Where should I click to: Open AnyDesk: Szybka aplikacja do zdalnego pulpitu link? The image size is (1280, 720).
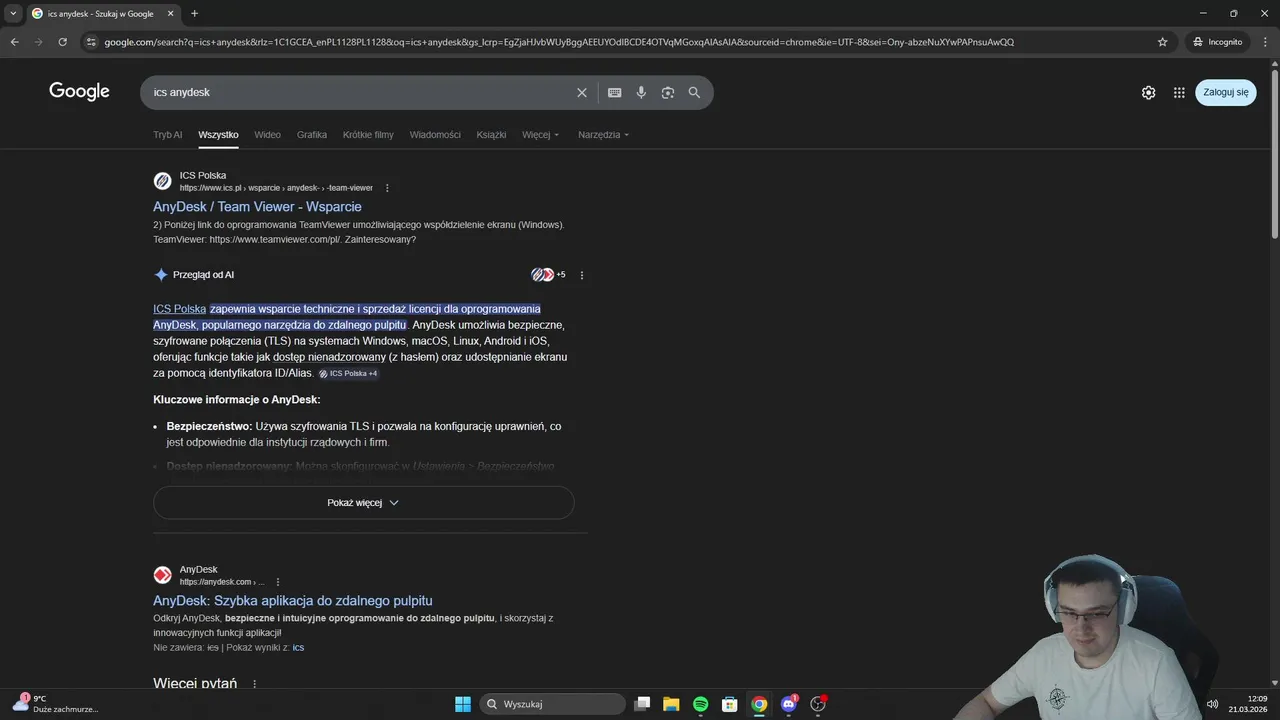[x=293, y=601]
